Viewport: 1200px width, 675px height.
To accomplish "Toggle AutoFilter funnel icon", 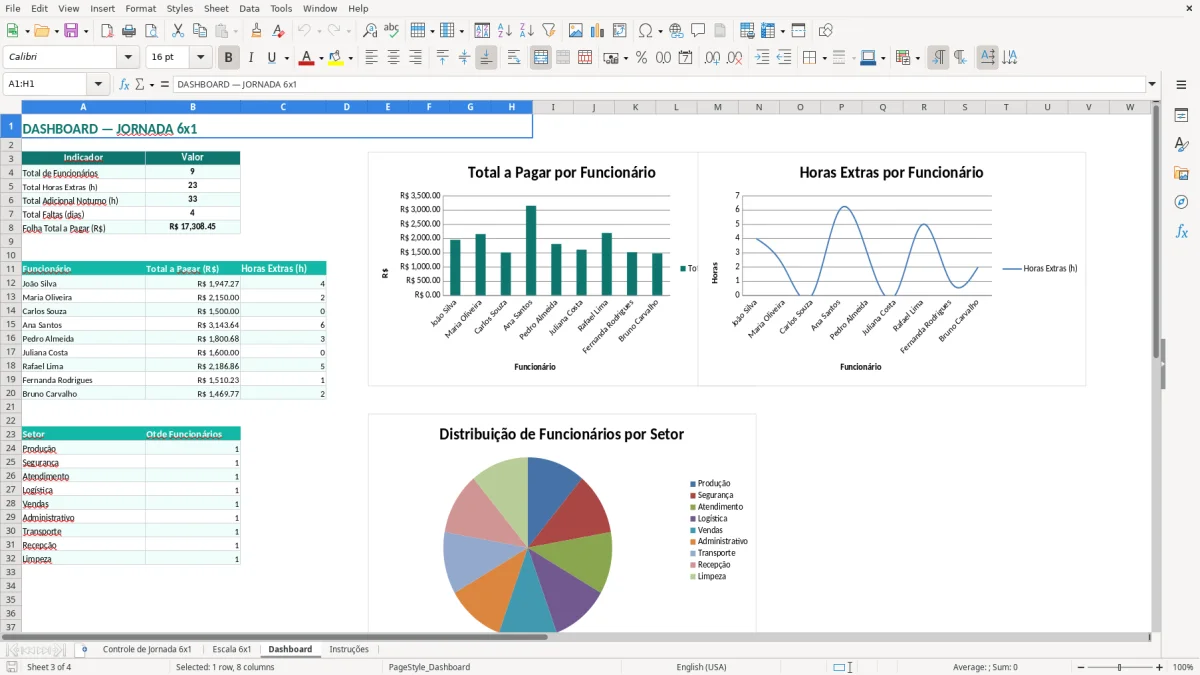I will coord(548,31).
